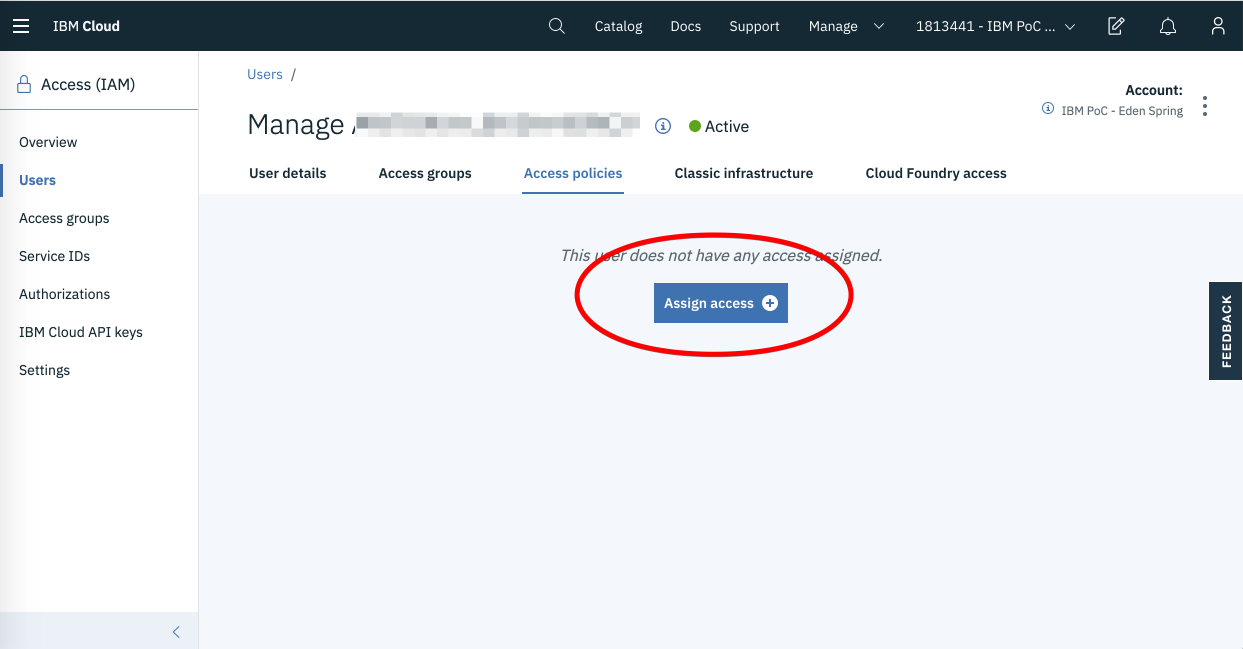Open Authorizations in the sidebar
Image resolution: width=1243 pixels, height=649 pixels.
pos(65,294)
